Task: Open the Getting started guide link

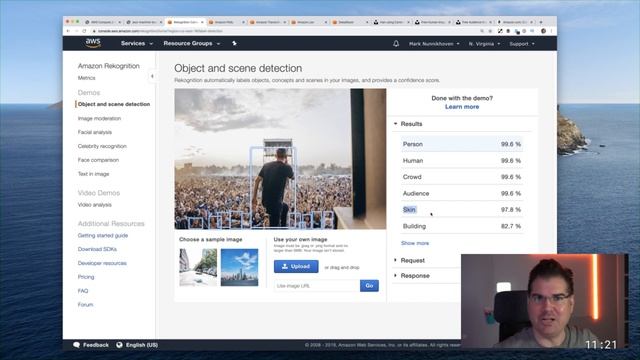Action: tap(103, 236)
